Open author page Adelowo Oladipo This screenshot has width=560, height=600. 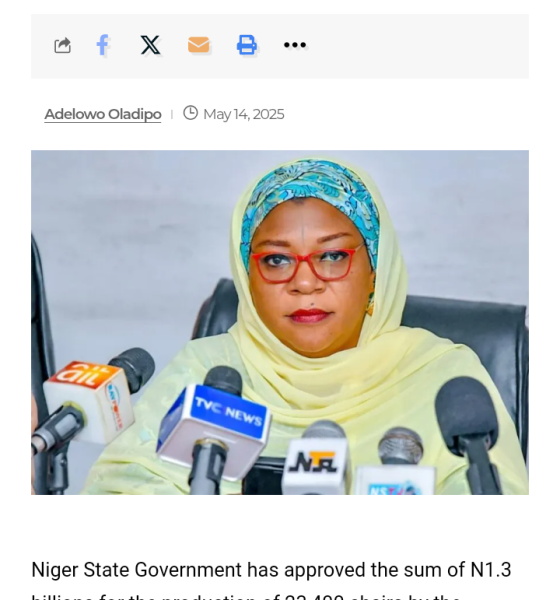[103, 114]
